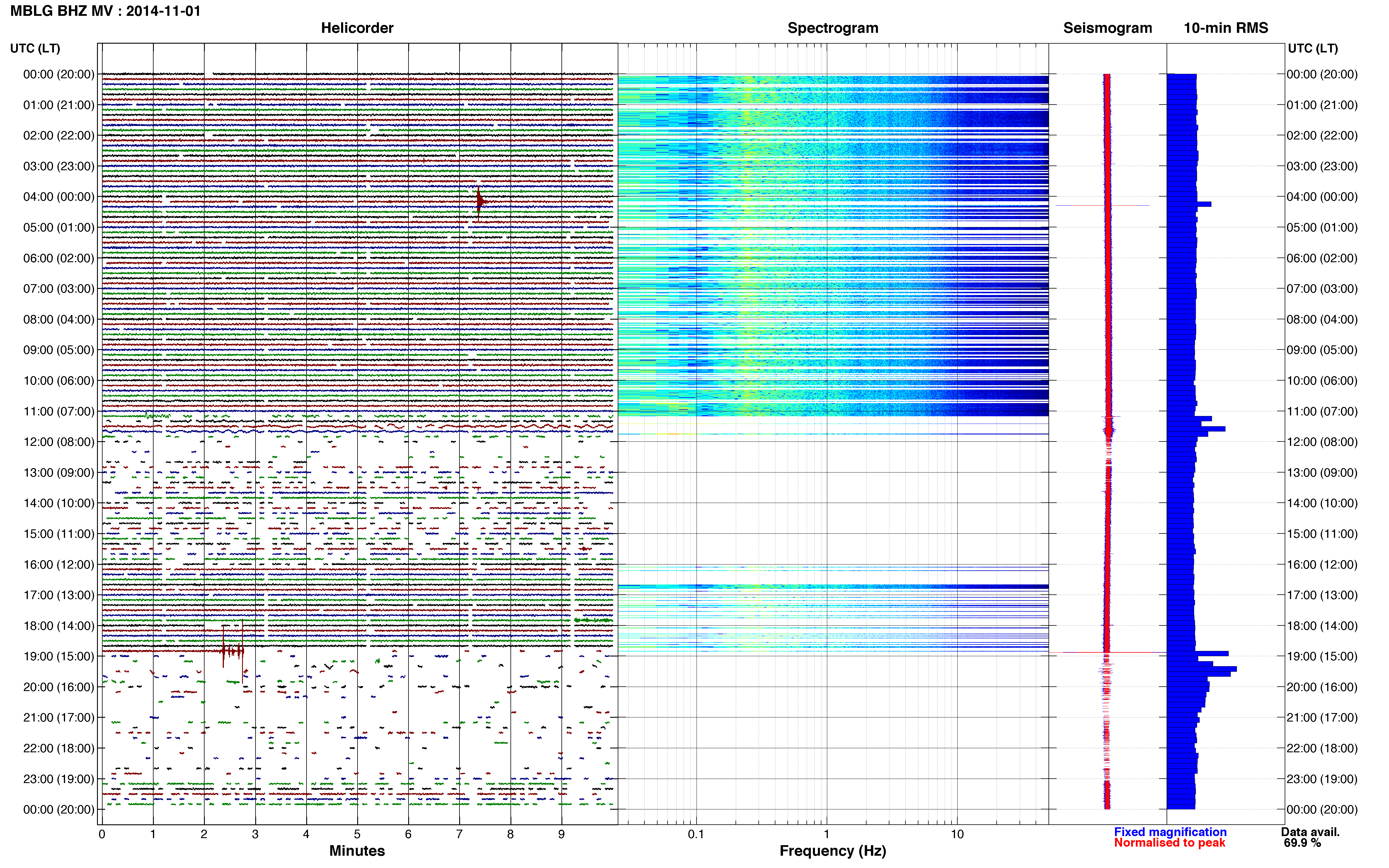Click the 'Minutes' x-axis label
This screenshot has width=1389, height=868.
pyautogui.click(x=357, y=851)
